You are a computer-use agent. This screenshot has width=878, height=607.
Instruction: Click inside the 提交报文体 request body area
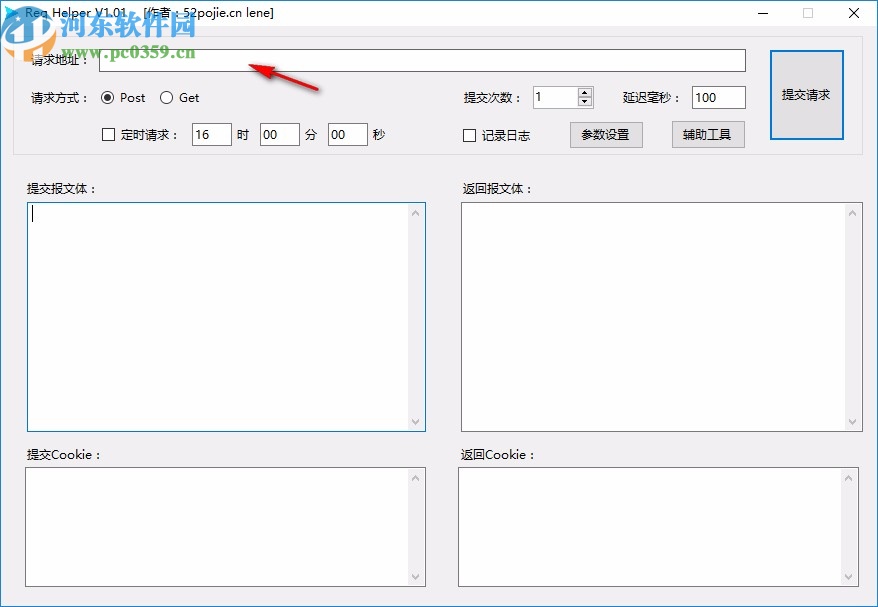pos(220,310)
